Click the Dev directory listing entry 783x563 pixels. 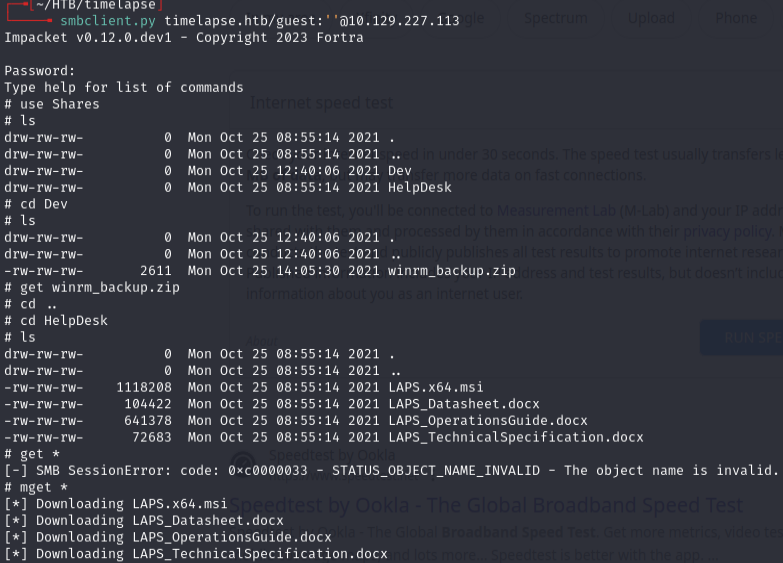pyautogui.click(x=400, y=170)
